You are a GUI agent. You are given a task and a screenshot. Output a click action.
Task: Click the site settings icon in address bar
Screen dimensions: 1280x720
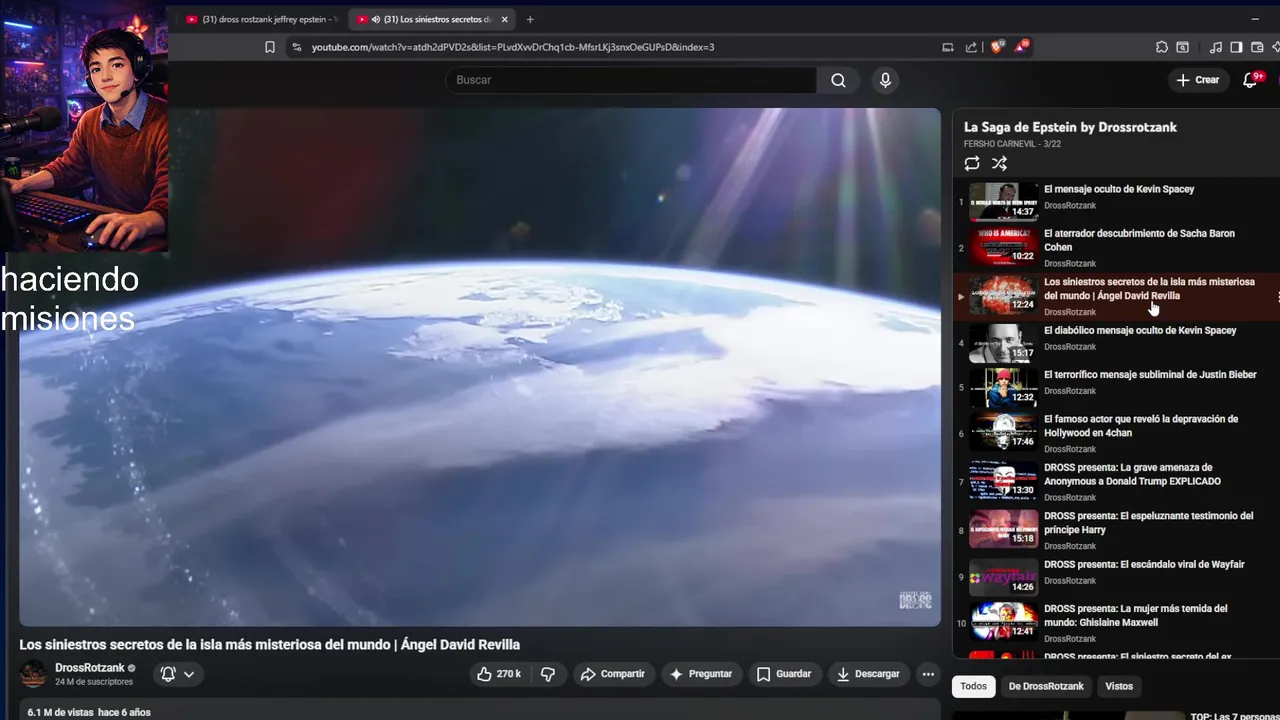(296, 47)
